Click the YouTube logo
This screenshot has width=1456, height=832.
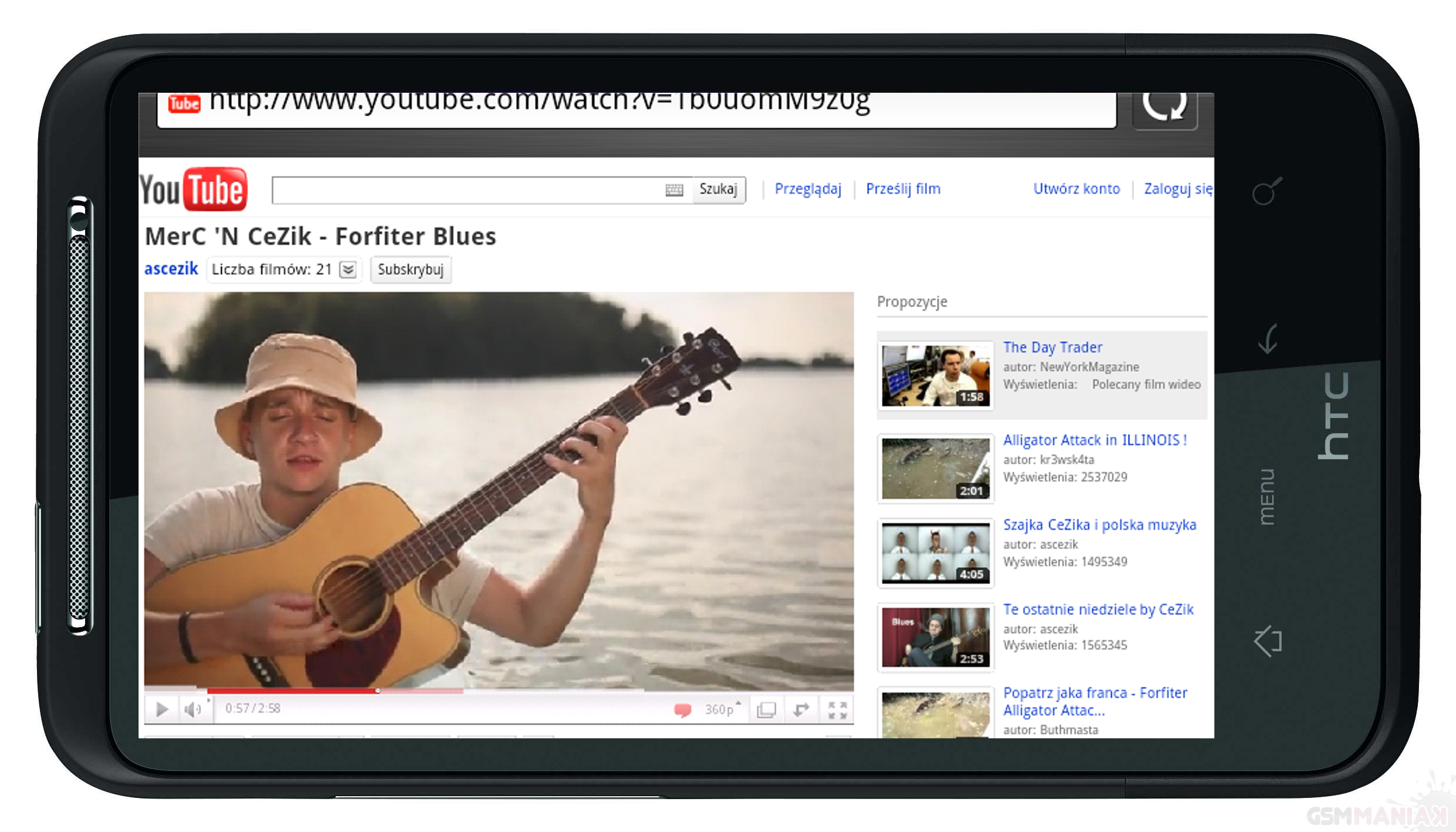194,190
